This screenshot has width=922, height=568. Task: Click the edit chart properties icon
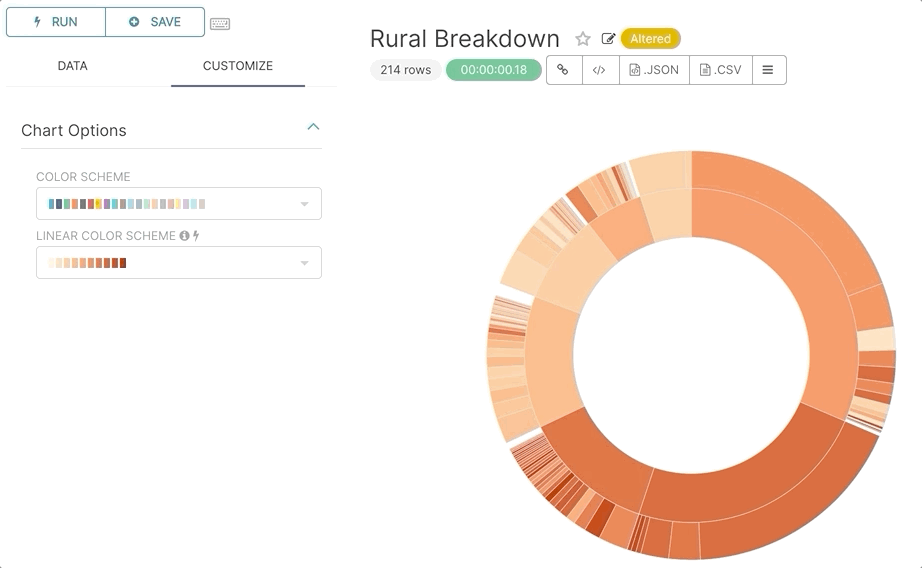click(608, 39)
